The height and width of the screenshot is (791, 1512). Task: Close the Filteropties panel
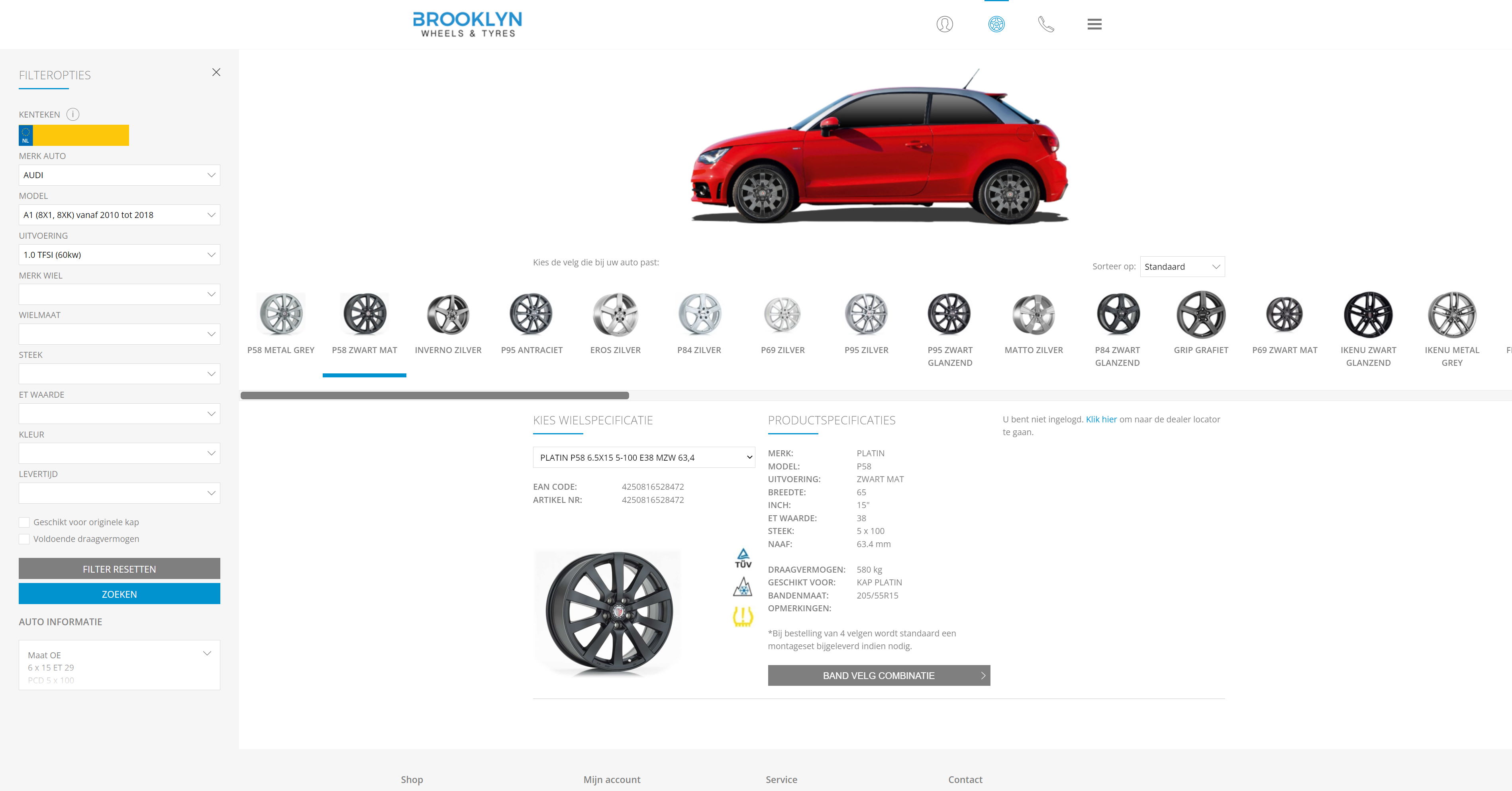point(216,72)
